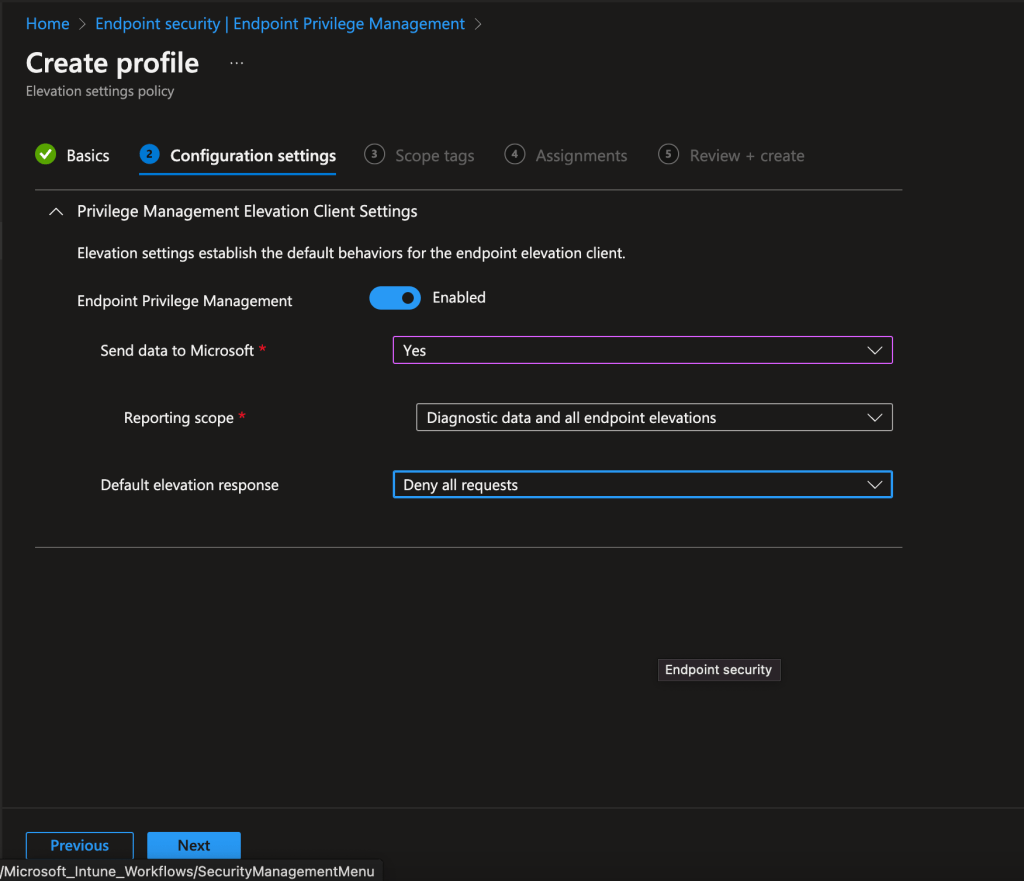The height and width of the screenshot is (881, 1024).
Task: Click the green Basics completed checkmark icon
Action: pyautogui.click(x=45, y=154)
